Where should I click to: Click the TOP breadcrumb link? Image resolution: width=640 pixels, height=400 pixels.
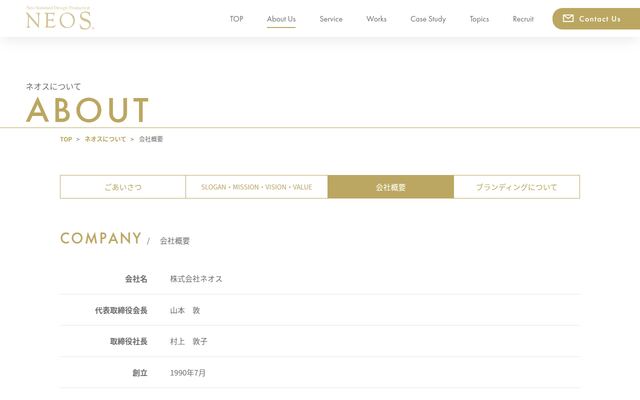[66, 139]
